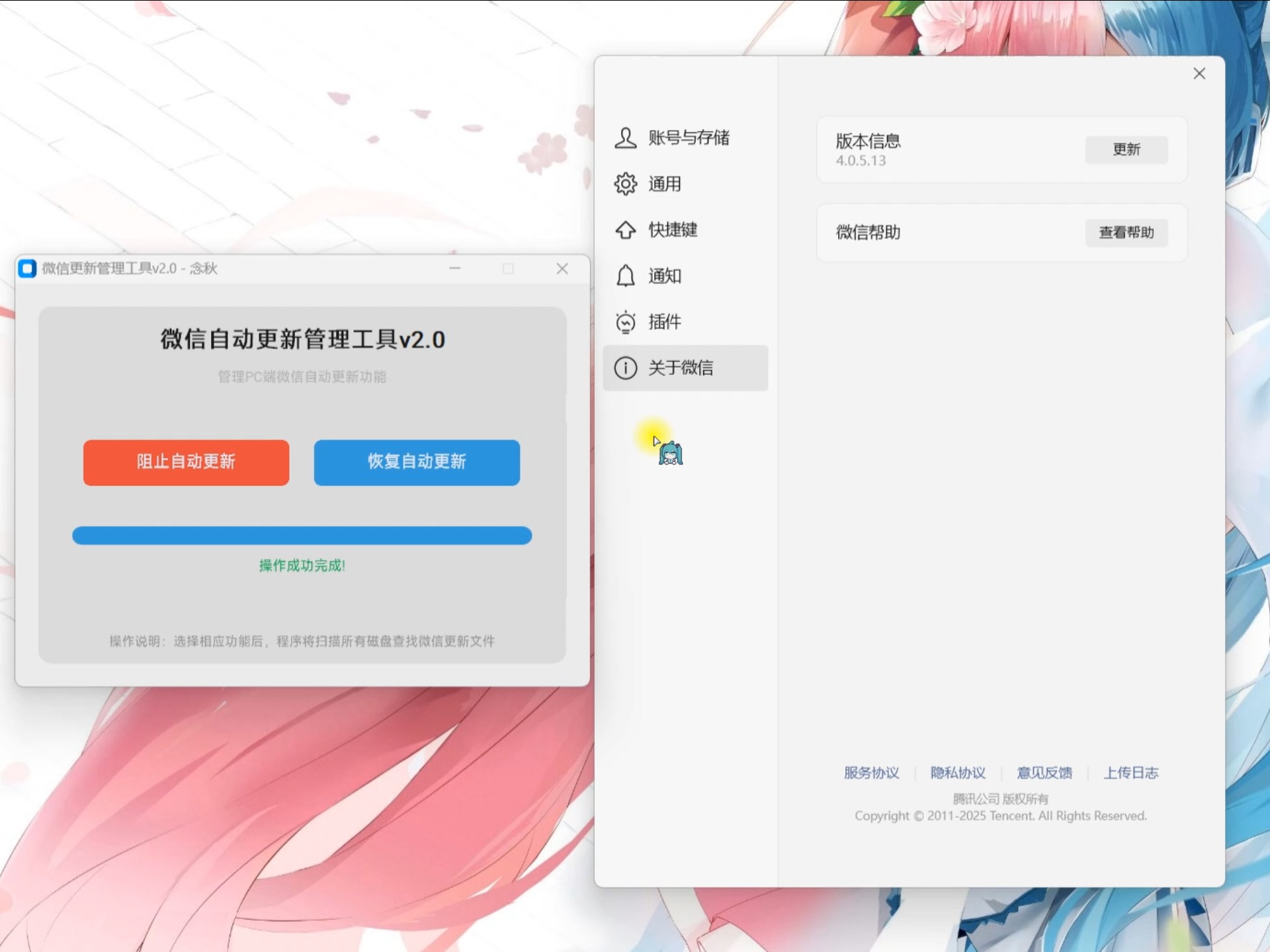Image resolution: width=1270 pixels, height=952 pixels.
Task: Click the Copyright 2011-2025 Tencent text
Action: tap(1000, 816)
